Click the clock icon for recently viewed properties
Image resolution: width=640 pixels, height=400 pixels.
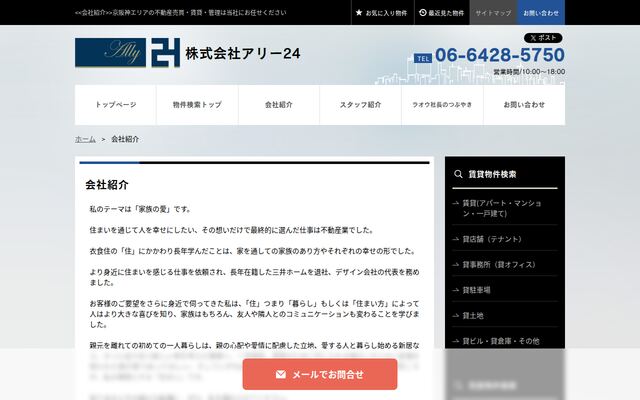coord(423,13)
